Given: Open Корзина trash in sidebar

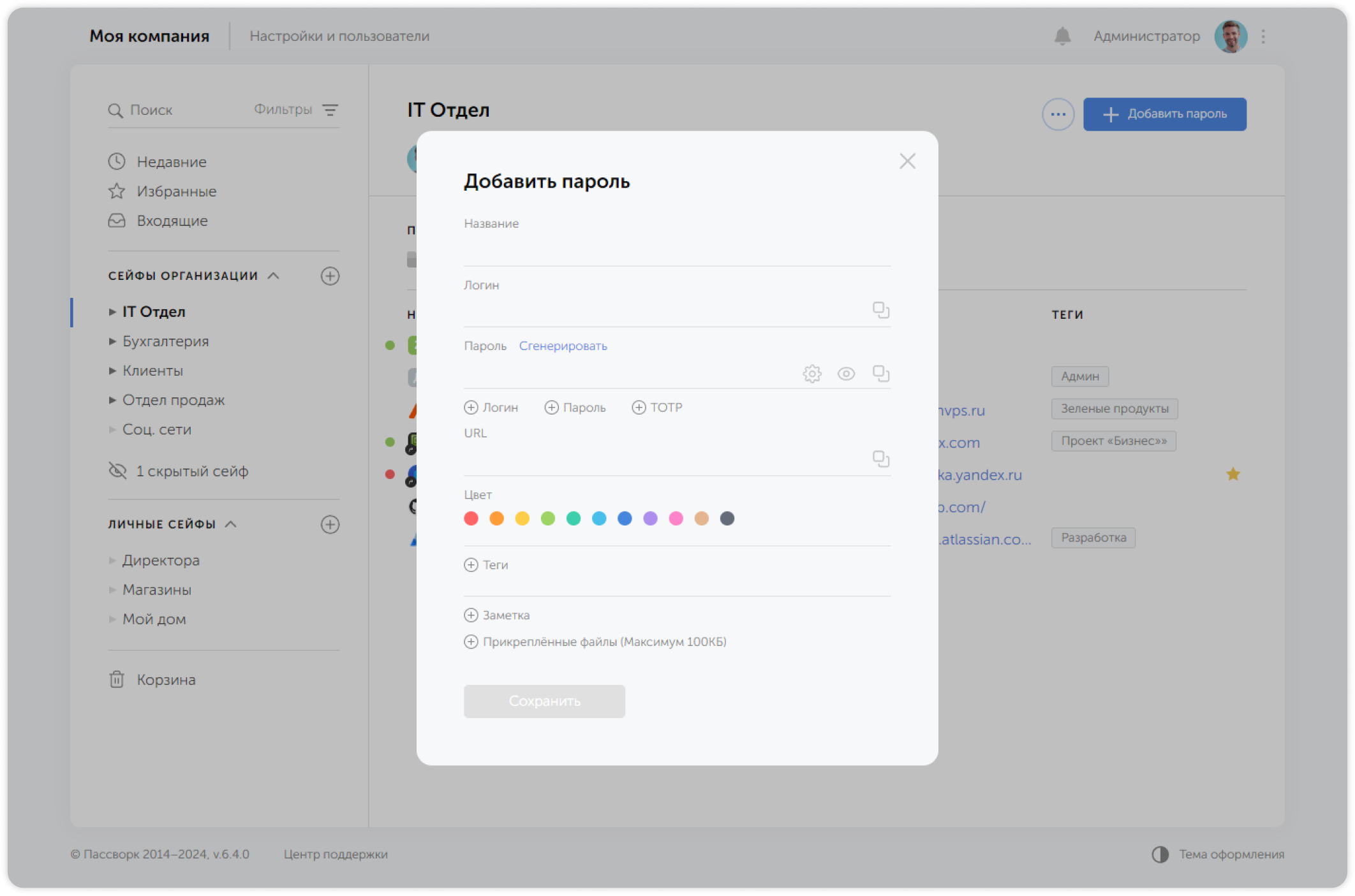Looking at the screenshot, I should (x=165, y=680).
